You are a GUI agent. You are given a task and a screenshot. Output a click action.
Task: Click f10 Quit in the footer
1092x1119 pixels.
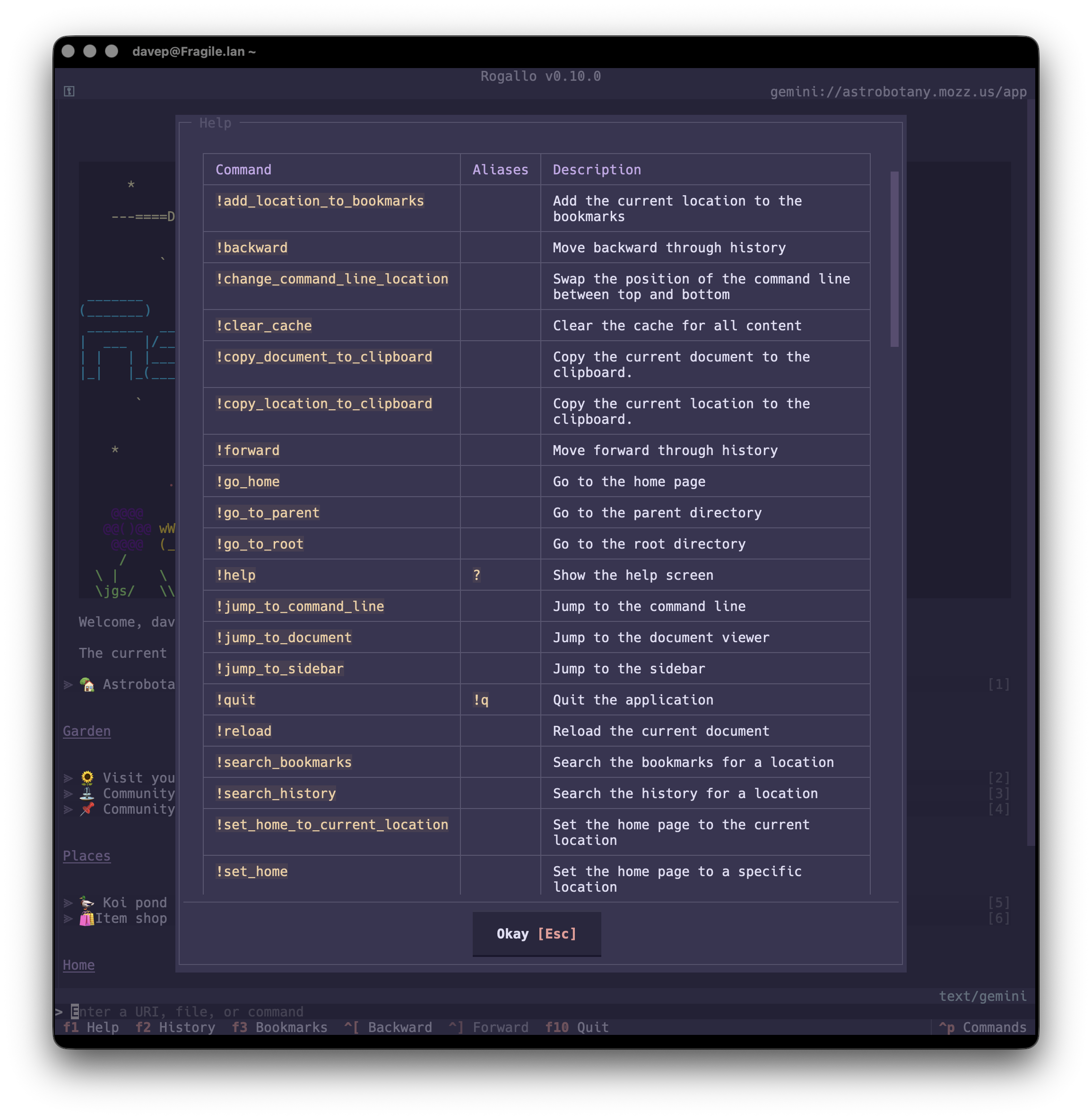[577, 1027]
